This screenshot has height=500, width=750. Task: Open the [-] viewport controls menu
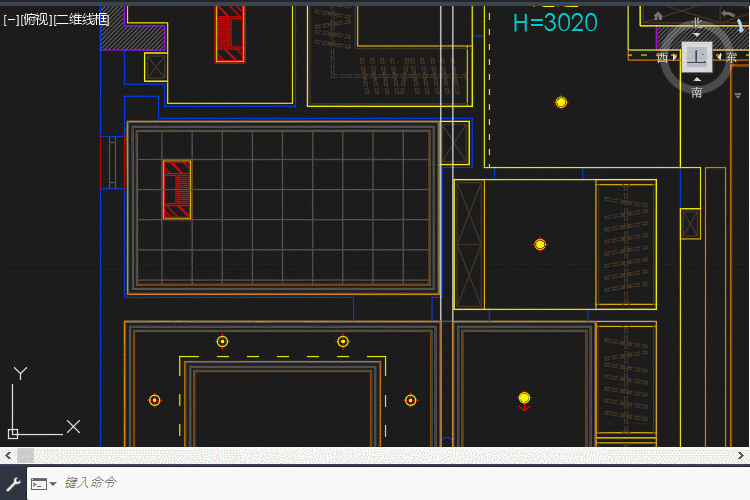click(x=11, y=20)
